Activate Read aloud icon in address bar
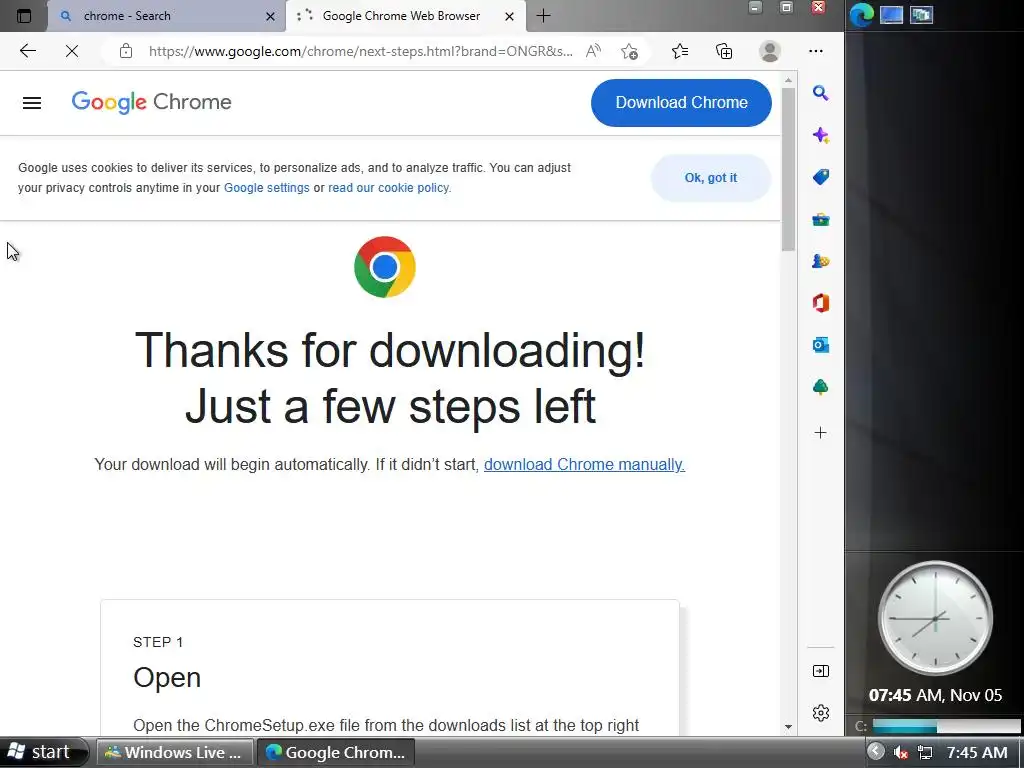This screenshot has height=768, width=1024. [x=593, y=51]
